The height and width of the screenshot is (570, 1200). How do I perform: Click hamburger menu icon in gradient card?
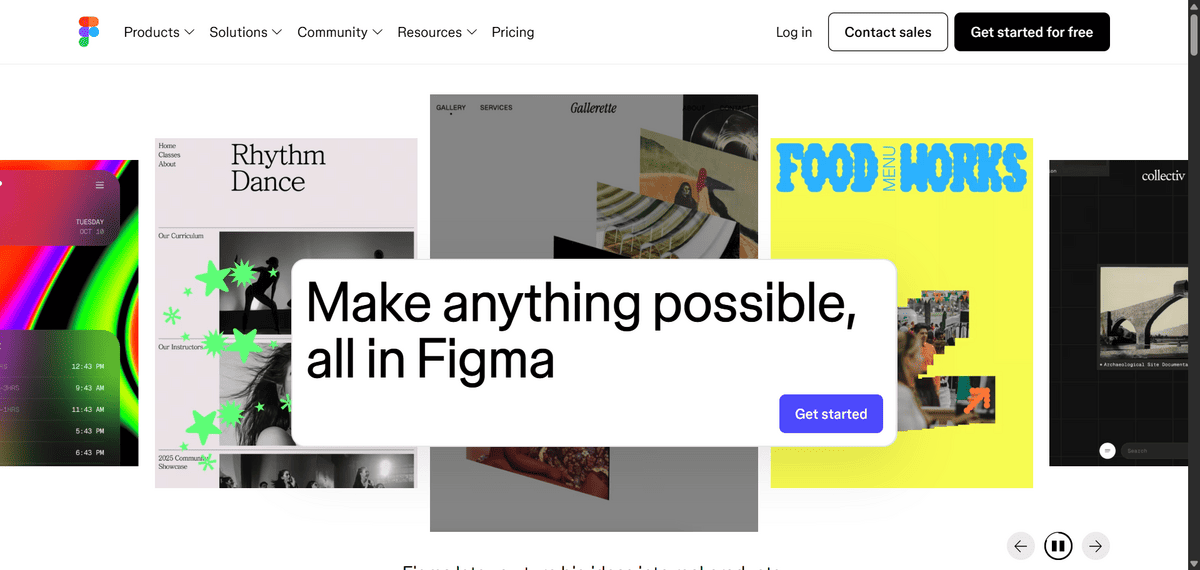pos(100,186)
